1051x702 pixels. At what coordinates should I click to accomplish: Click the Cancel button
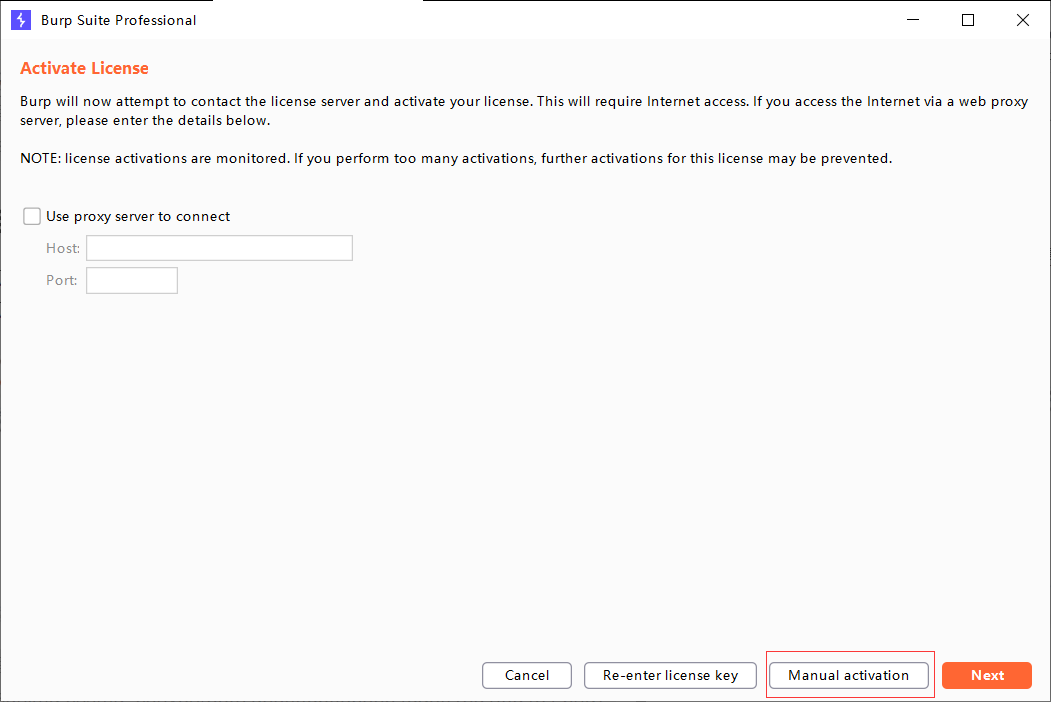tap(527, 675)
